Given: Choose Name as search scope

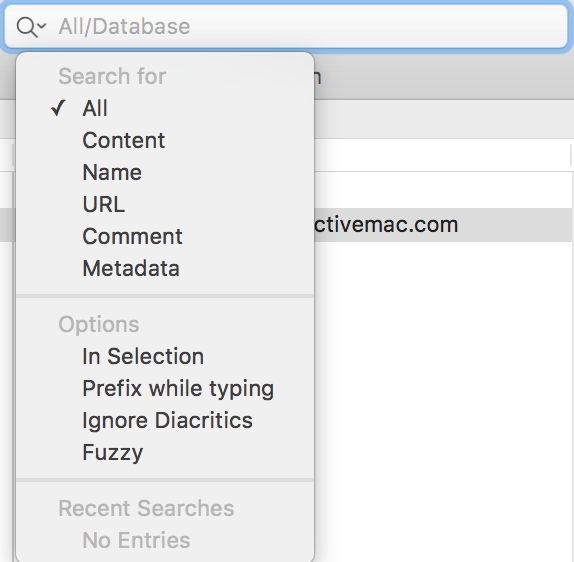Looking at the screenshot, I should [165, 172].
